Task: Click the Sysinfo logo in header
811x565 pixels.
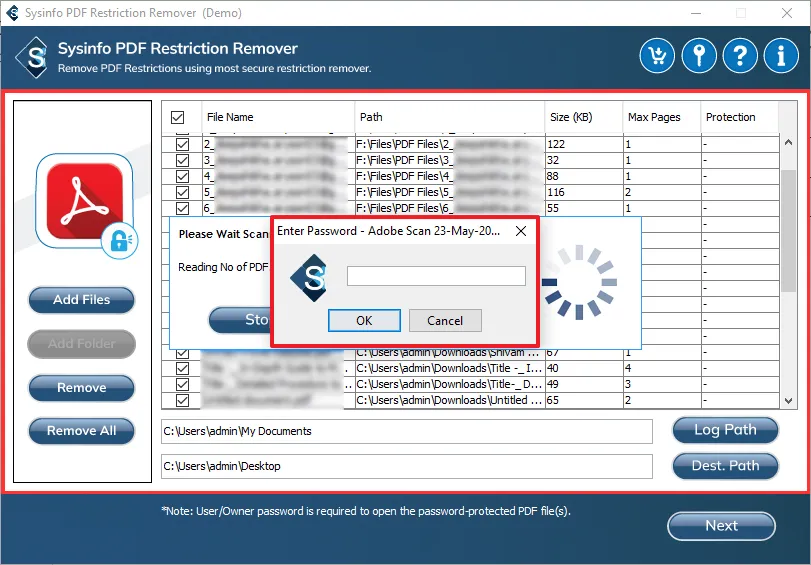Action: coord(34,57)
